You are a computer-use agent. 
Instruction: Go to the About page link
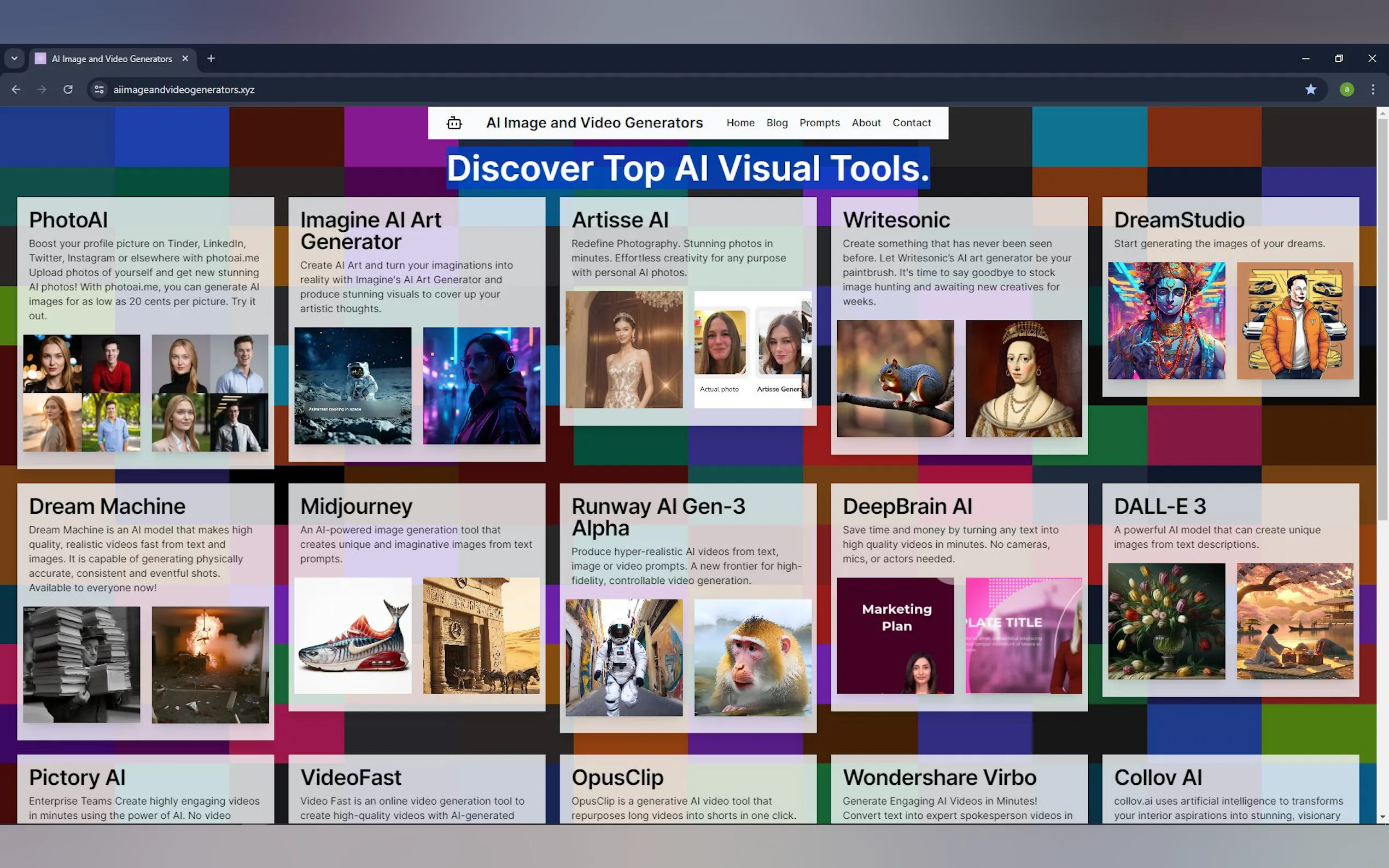click(x=865, y=123)
